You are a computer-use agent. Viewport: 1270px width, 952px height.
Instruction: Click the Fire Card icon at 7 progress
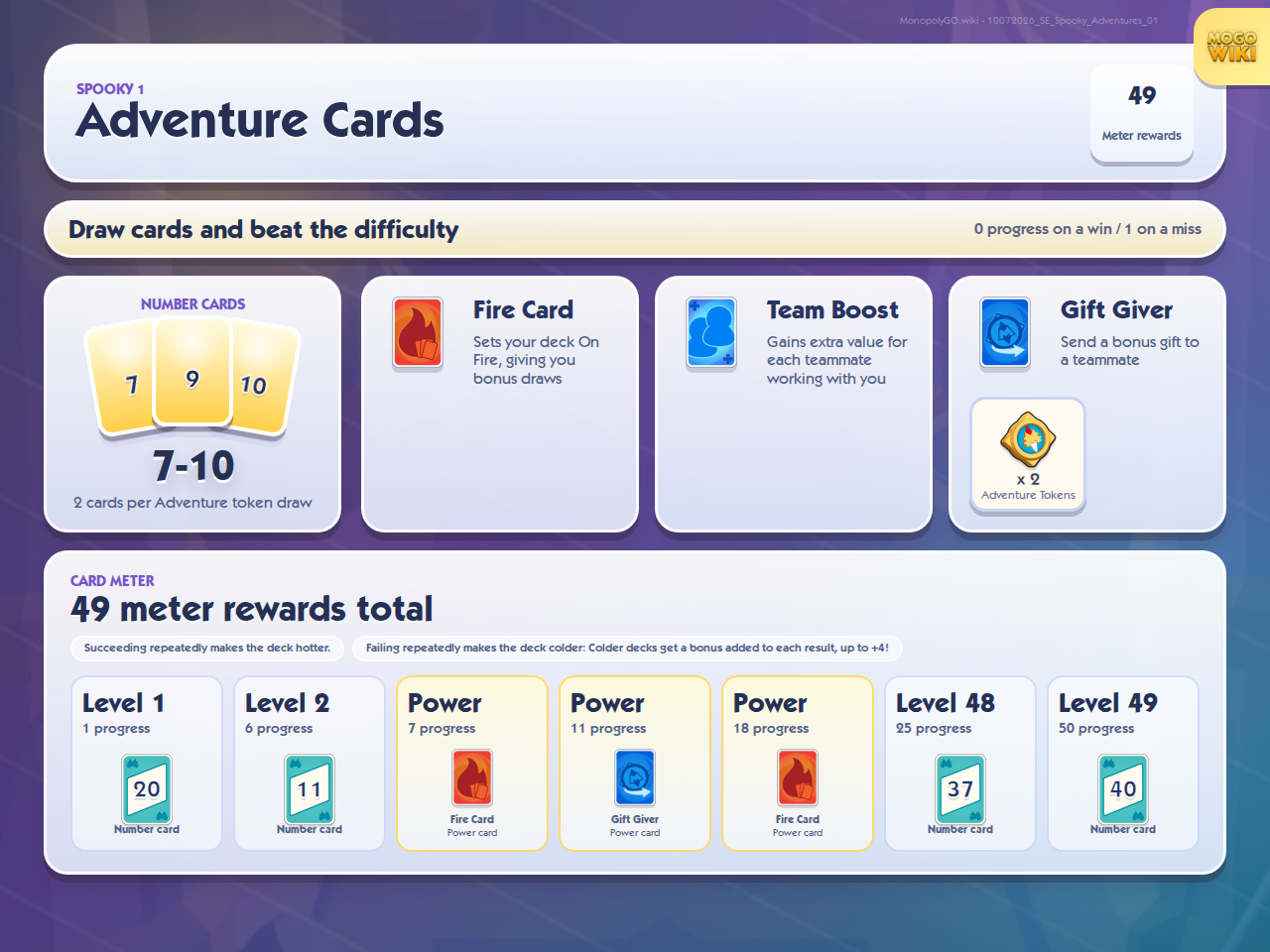coord(472,777)
